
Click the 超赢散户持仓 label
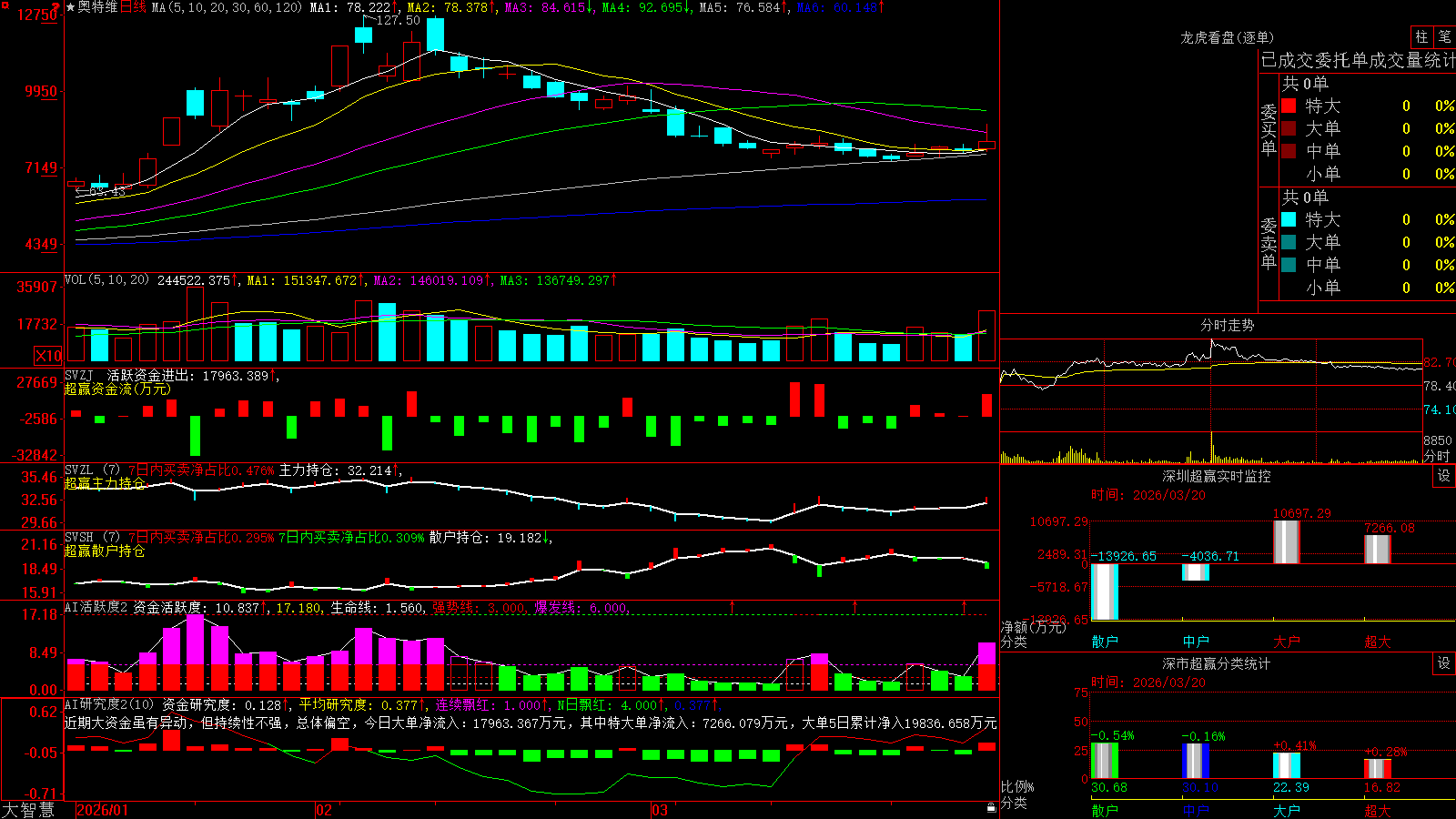(x=105, y=551)
